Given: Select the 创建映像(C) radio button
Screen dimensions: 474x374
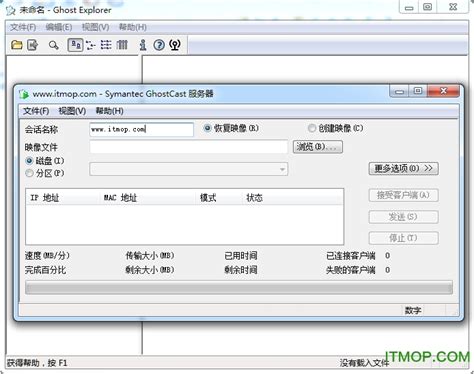Looking at the screenshot, I should point(312,128).
